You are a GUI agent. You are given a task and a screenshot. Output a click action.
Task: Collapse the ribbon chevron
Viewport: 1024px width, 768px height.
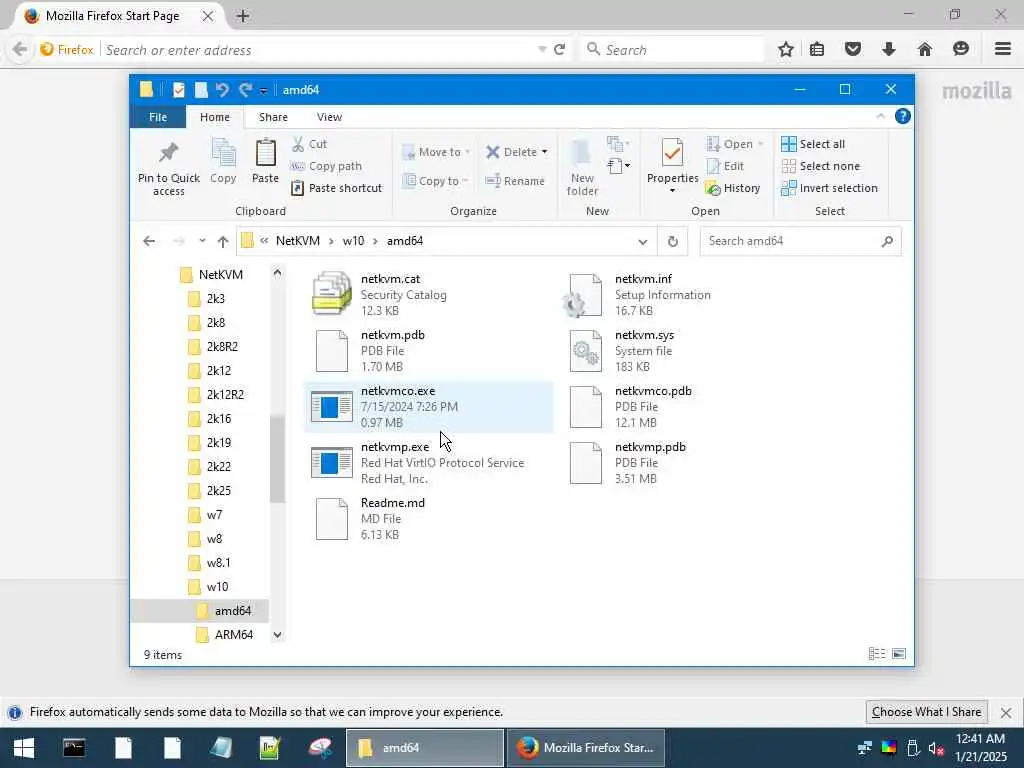(x=880, y=116)
